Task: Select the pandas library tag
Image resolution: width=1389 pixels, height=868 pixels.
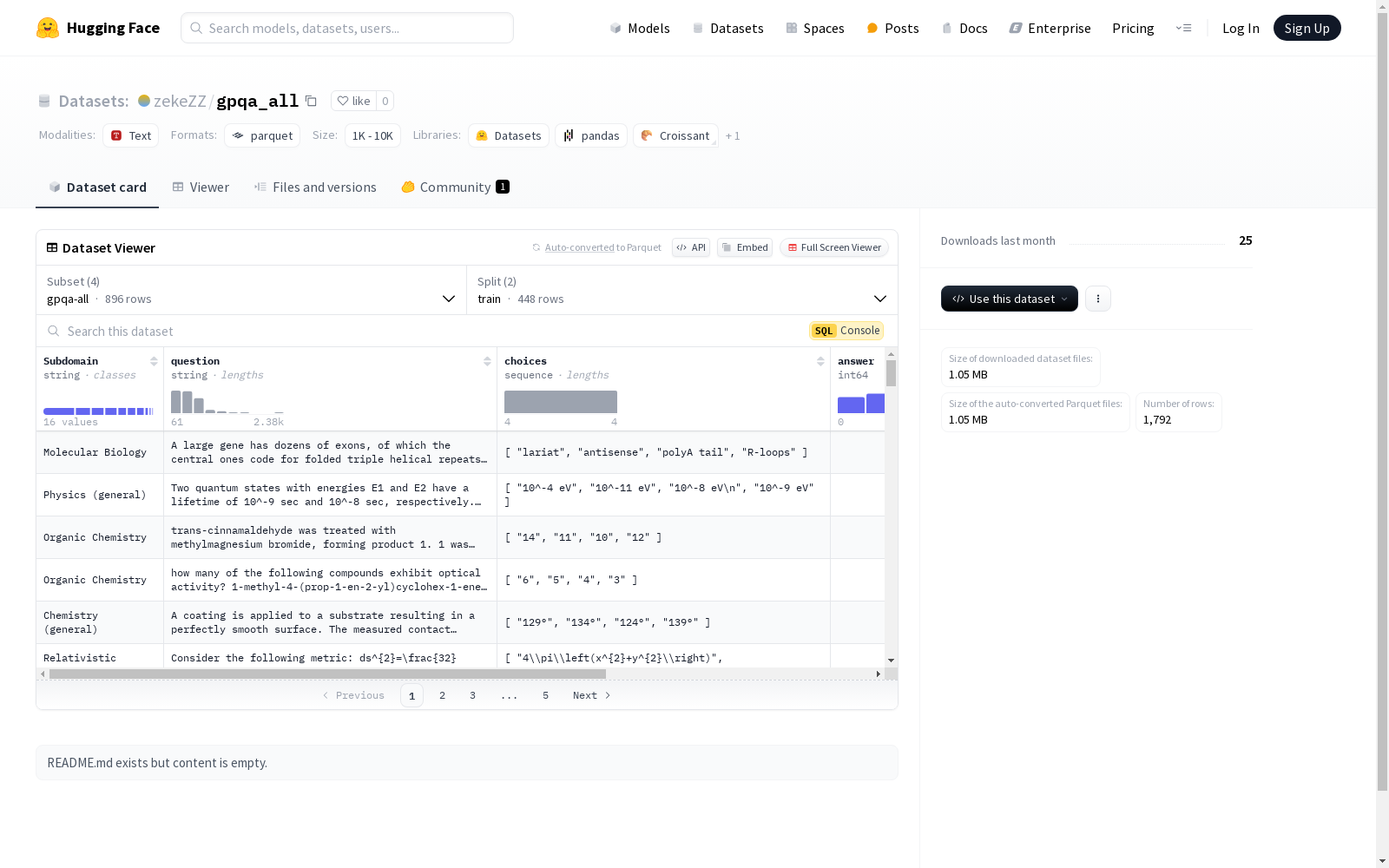Action: 591,135
